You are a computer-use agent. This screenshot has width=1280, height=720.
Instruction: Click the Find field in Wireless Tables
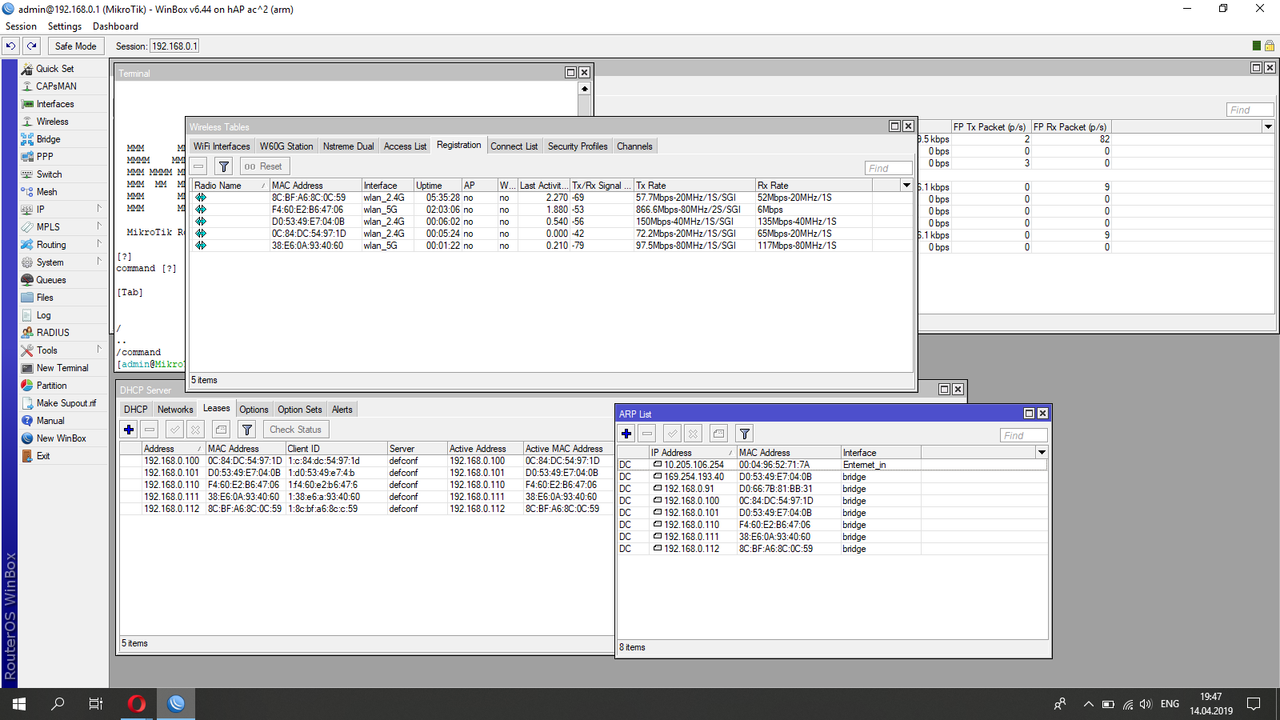click(889, 168)
